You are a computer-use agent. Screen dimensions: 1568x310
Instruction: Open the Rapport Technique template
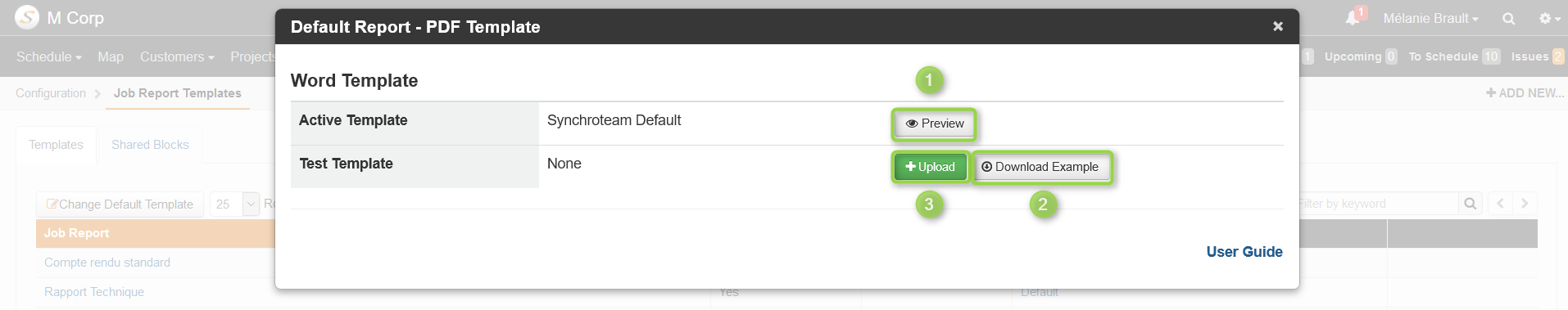(x=94, y=292)
